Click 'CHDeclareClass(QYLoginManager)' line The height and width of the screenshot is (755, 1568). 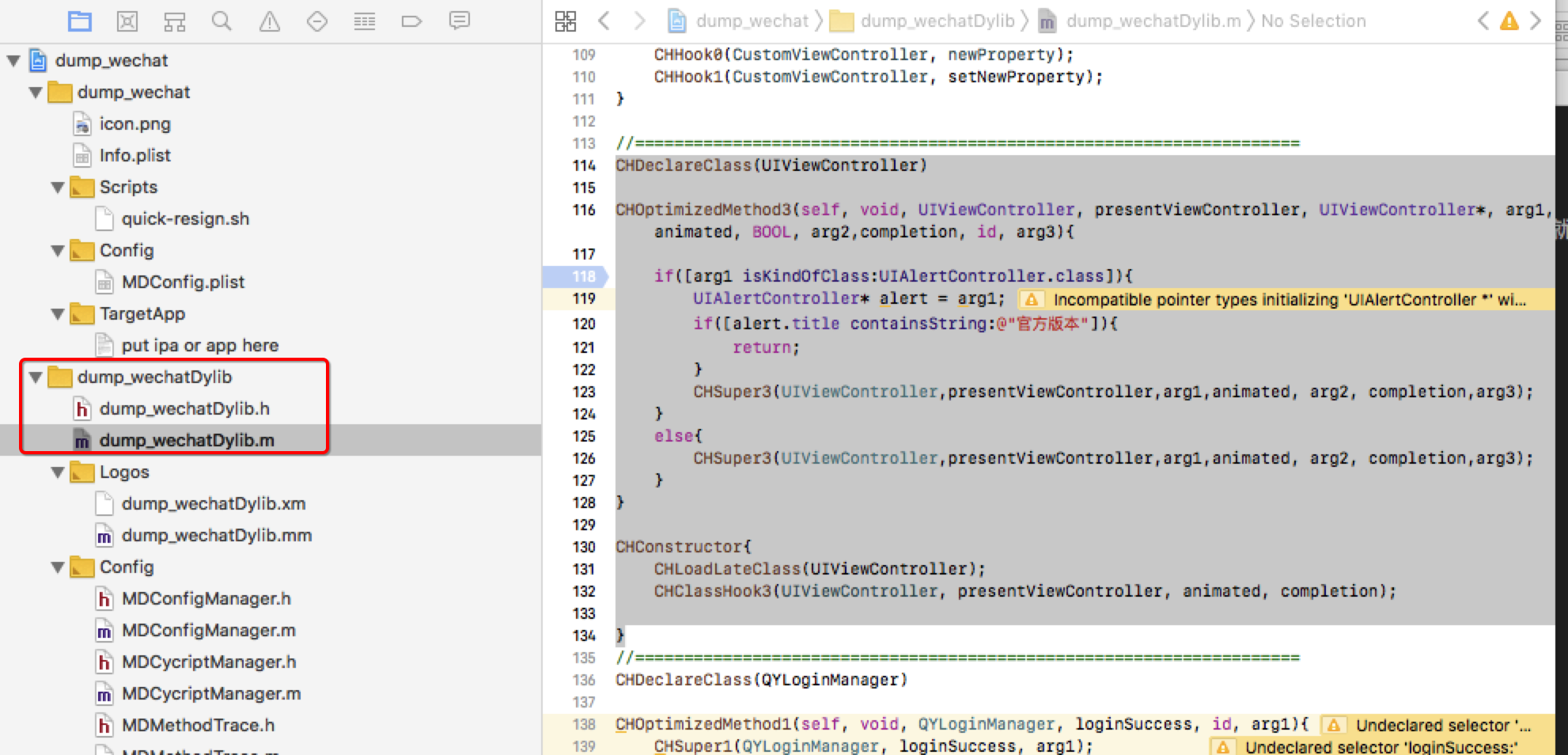coord(761,680)
